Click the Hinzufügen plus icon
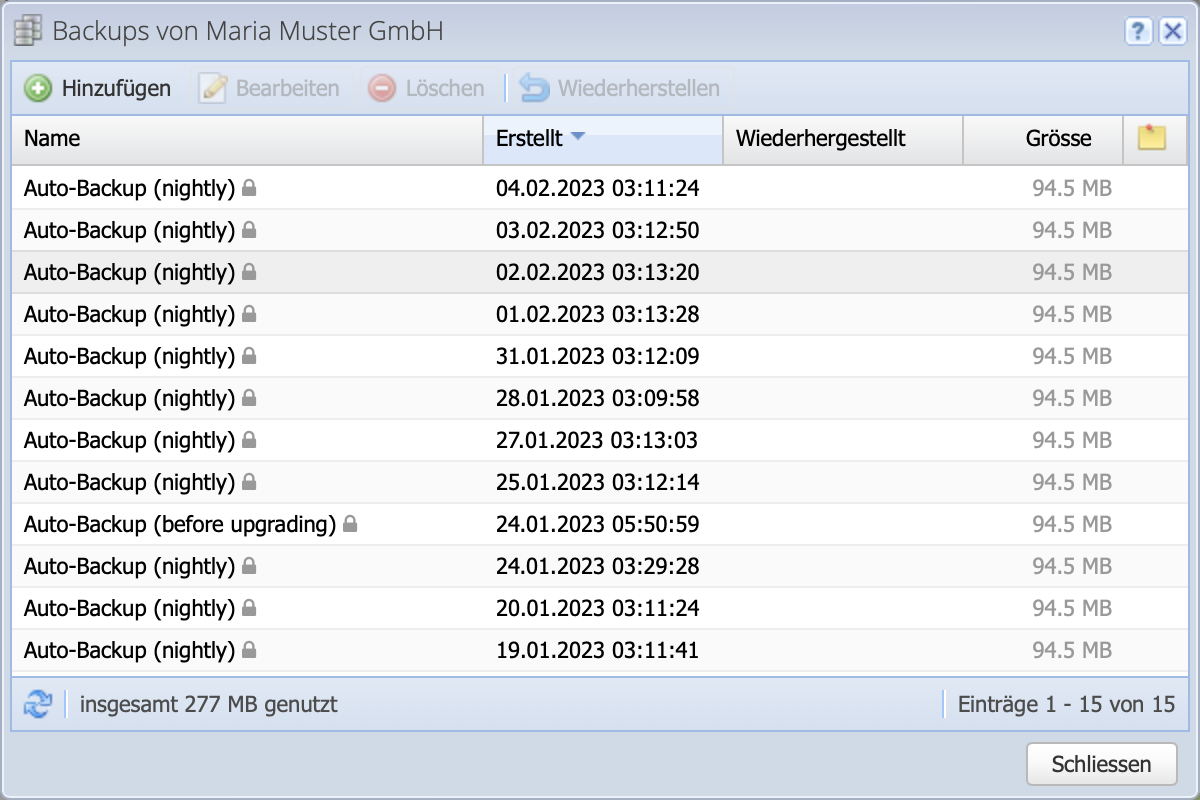1200x800 pixels. (x=38, y=88)
